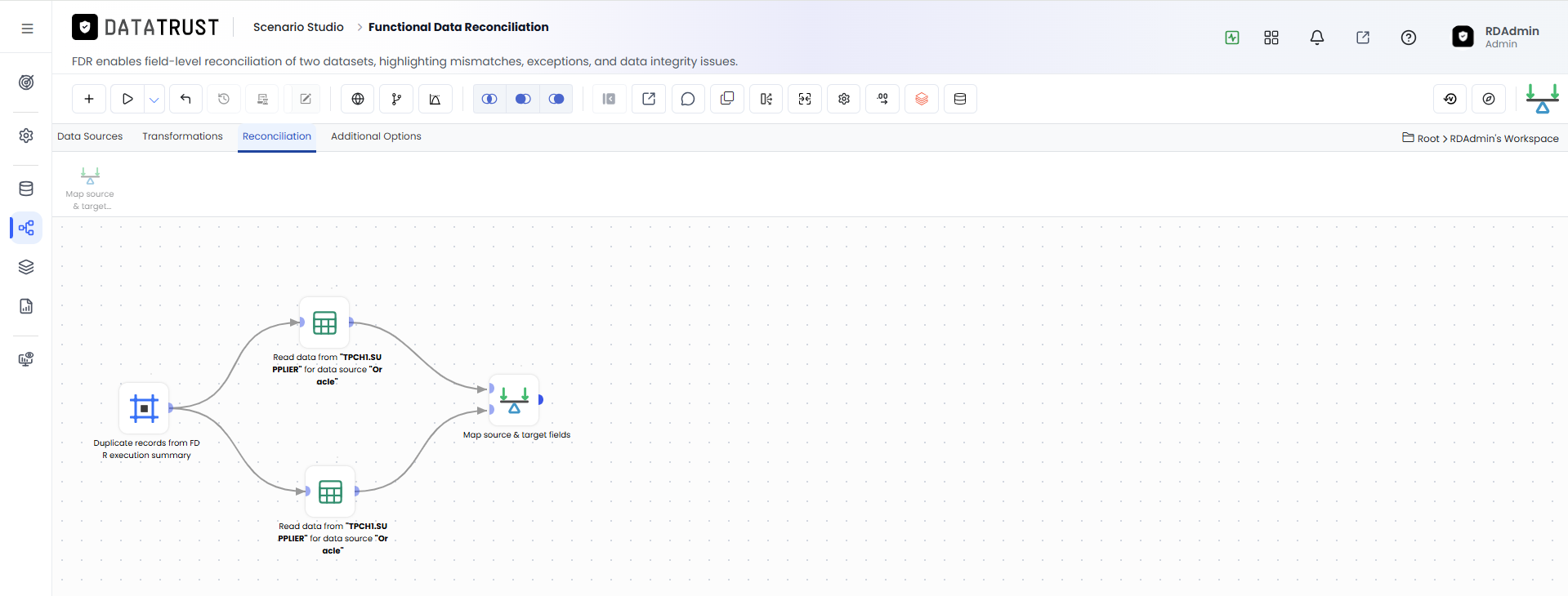Open the comment bubble toolbar icon
The height and width of the screenshot is (596, 1568).
[x=688, y=99]
